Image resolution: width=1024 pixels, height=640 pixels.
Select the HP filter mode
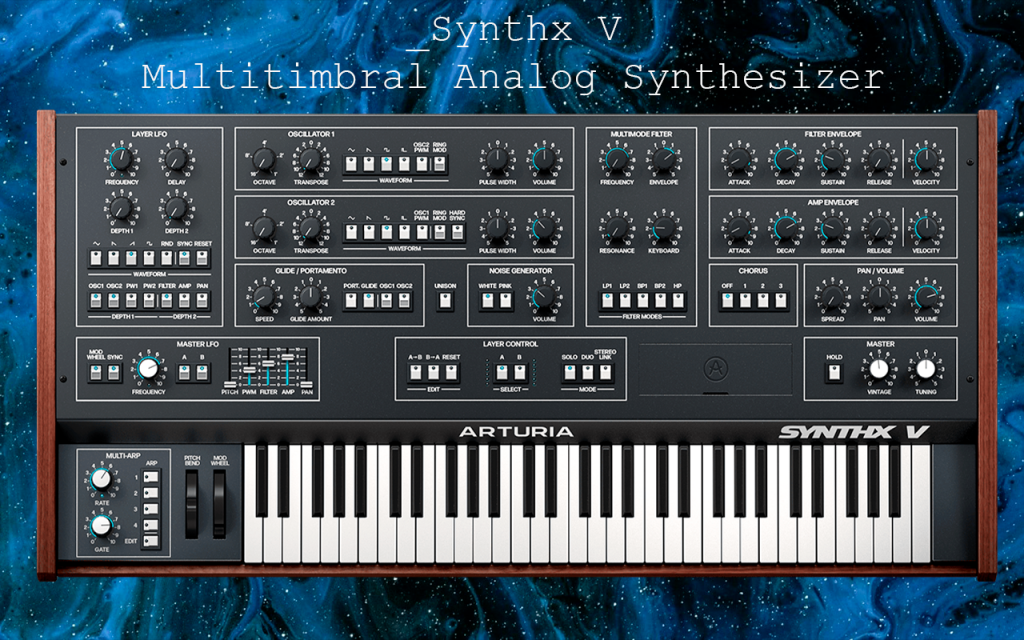[678, 300]
